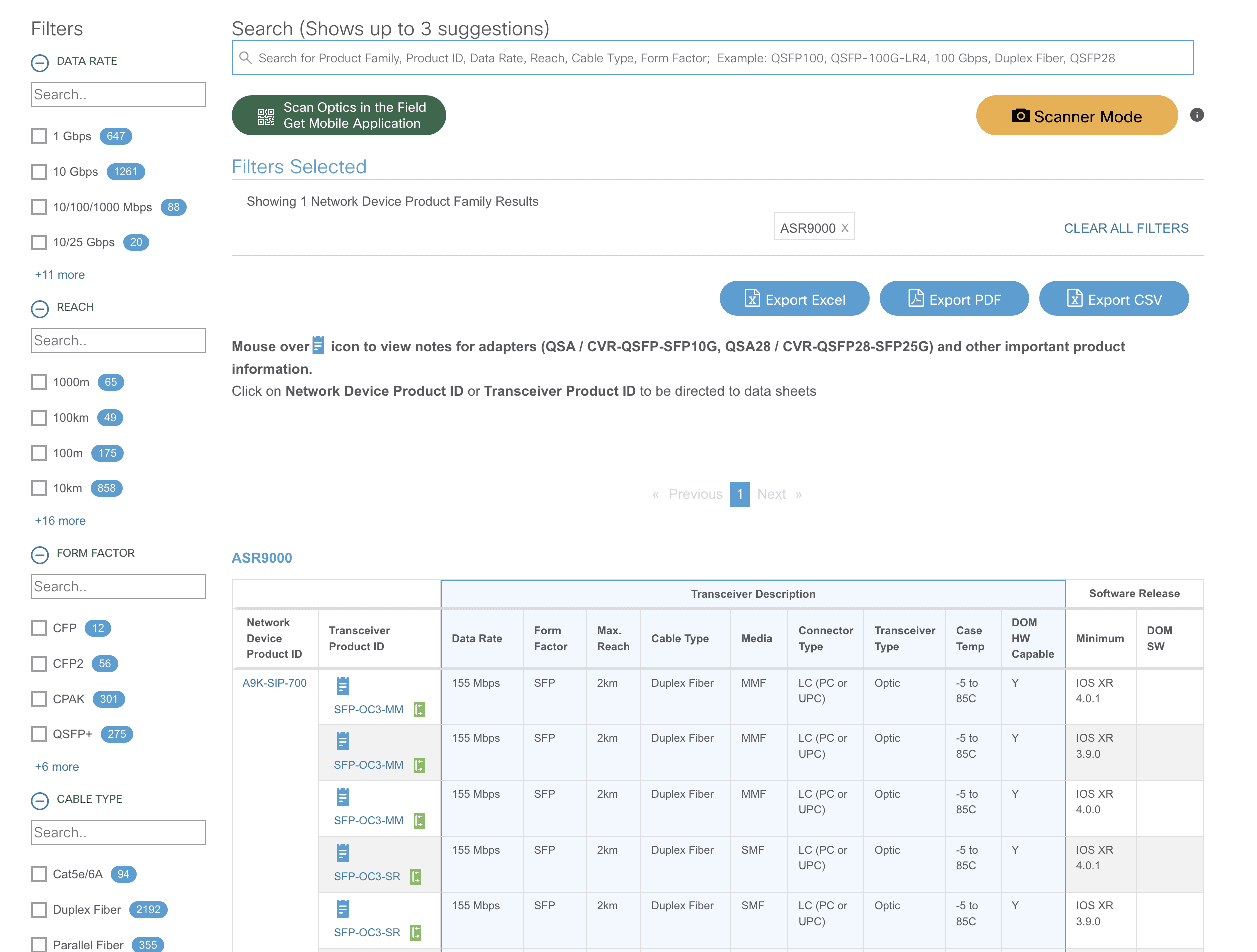Click green icon beside SFP-OC3-MM, IOS XR 4.0.0 row
Image resolution: width=1257 pixels, height=952 pixels.
point(419,821)
